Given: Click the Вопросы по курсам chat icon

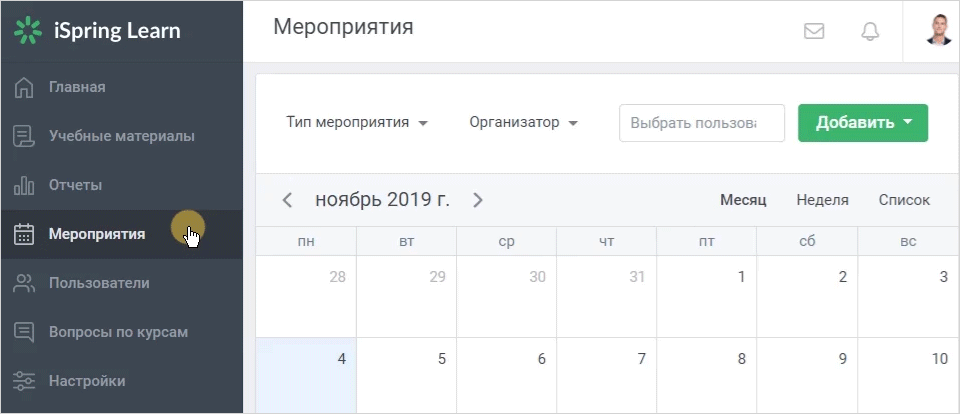Looking at the screenshot, I should tap(24, 332).
